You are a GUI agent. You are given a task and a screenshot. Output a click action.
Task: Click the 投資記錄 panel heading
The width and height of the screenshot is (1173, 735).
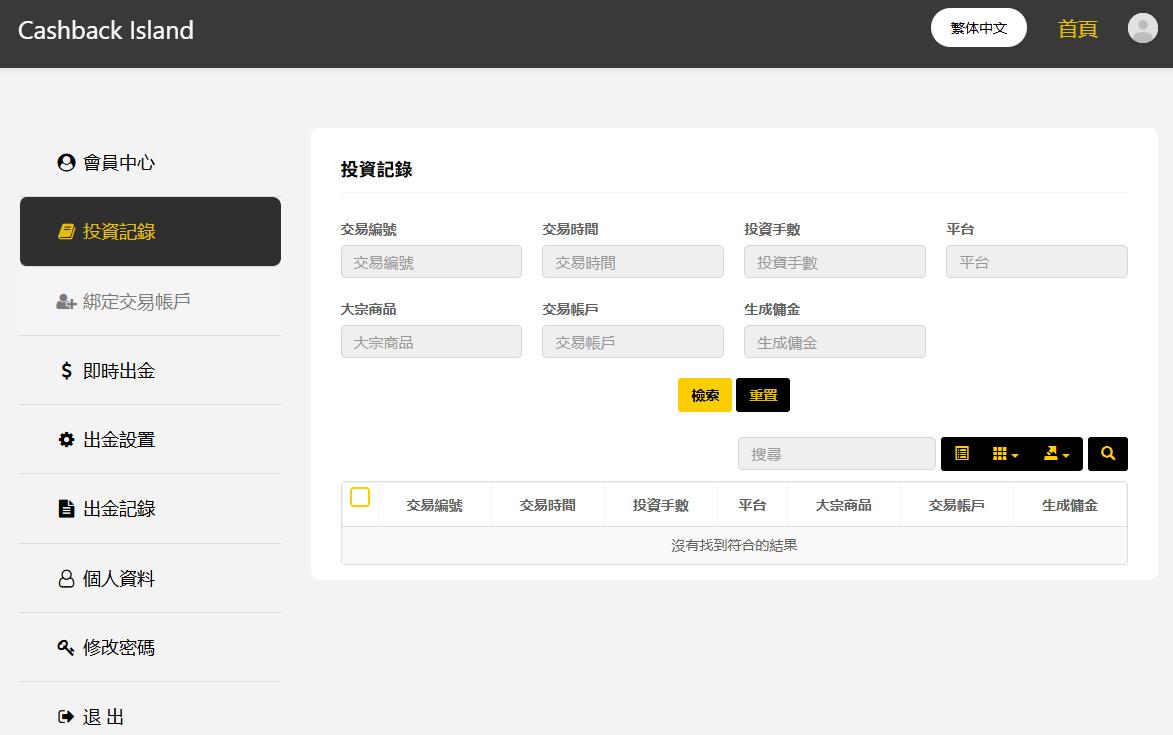pyautogui.click(x=376, y=170)
